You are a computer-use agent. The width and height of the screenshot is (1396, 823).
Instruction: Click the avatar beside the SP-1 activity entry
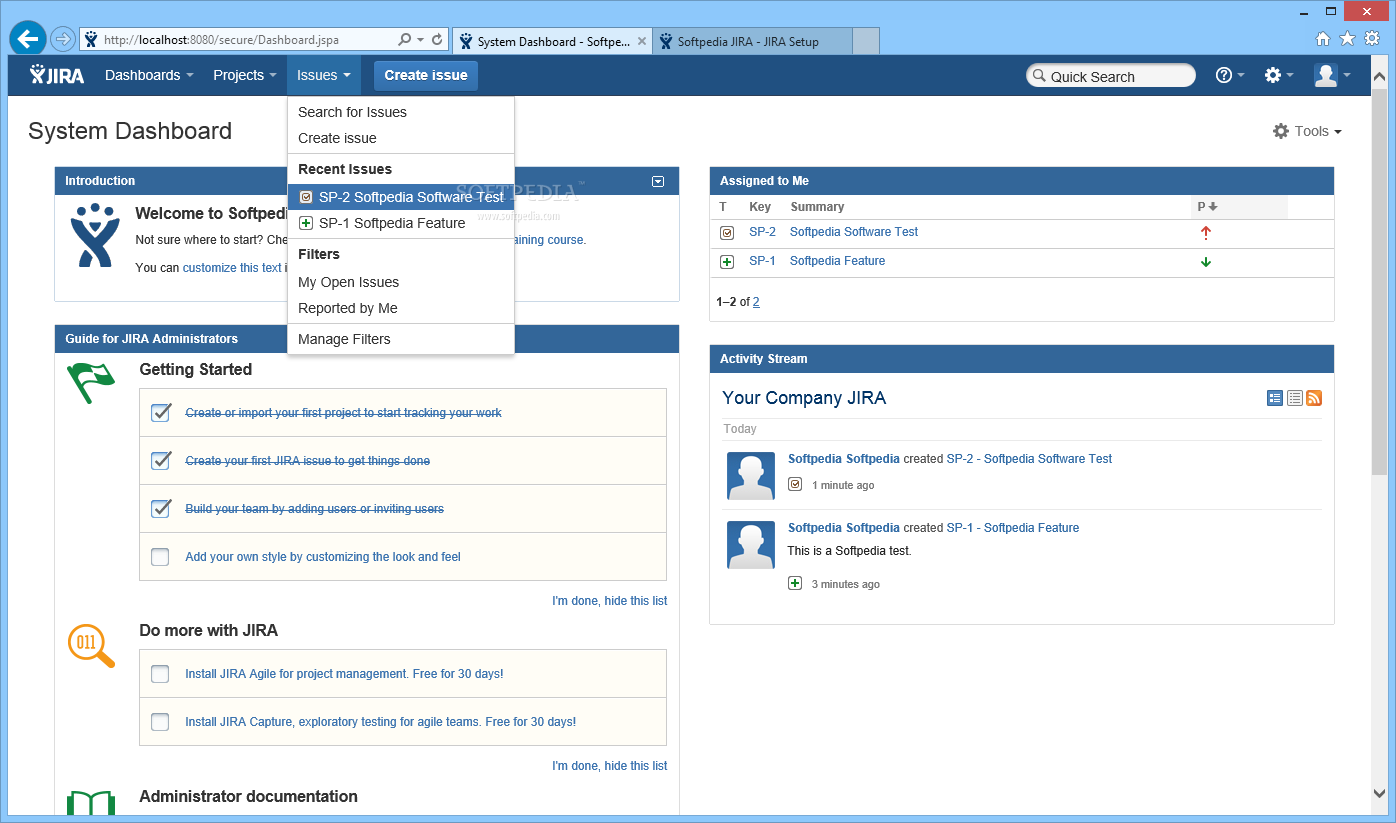[x=751, y=545]
